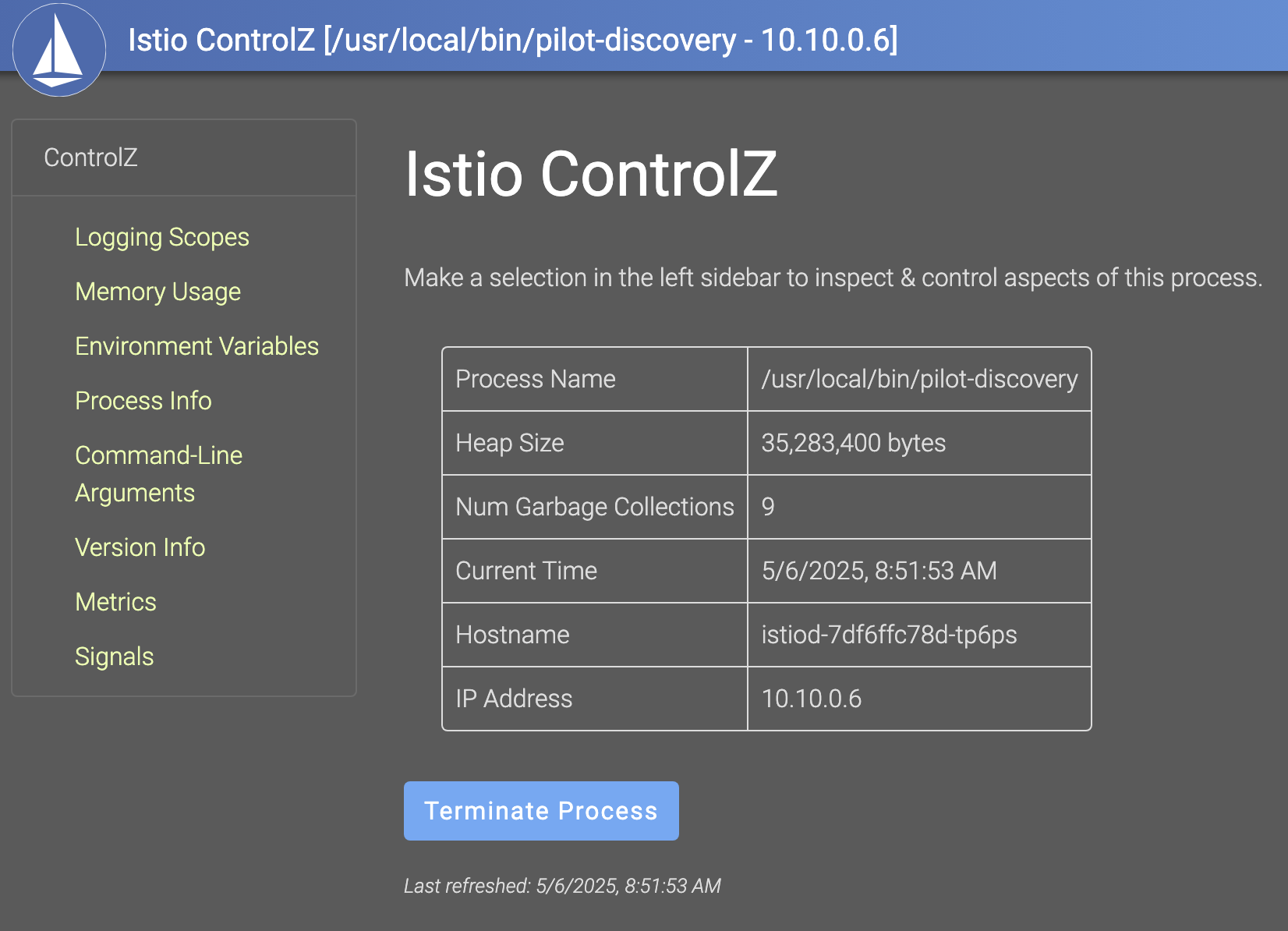Open the Logging Scopes page
The height and width of the screenshot is (931, 1288).
click(162, 237)
